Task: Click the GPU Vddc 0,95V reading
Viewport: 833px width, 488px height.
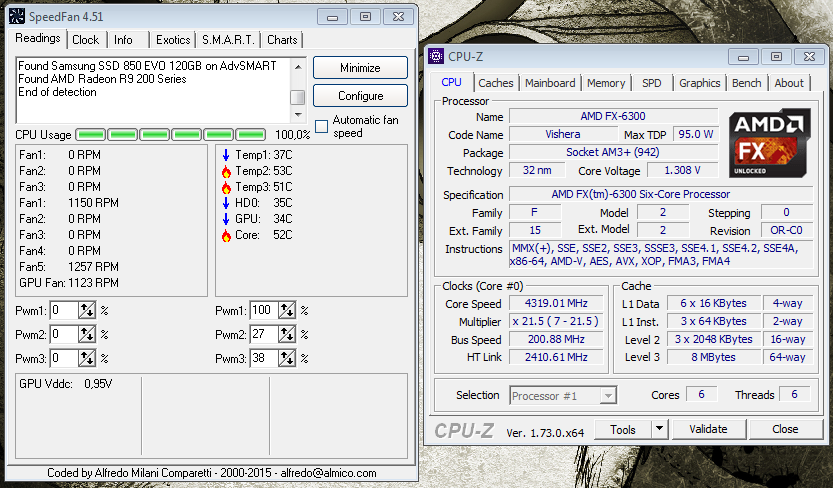Action: 66,384
